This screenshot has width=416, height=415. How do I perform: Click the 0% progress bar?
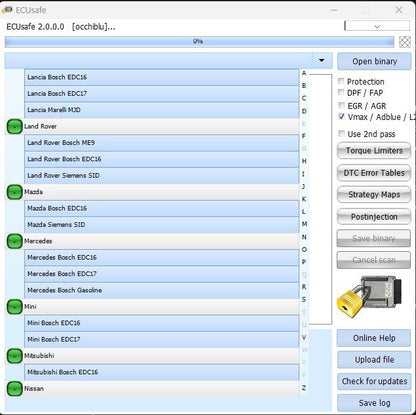(199, 42)
